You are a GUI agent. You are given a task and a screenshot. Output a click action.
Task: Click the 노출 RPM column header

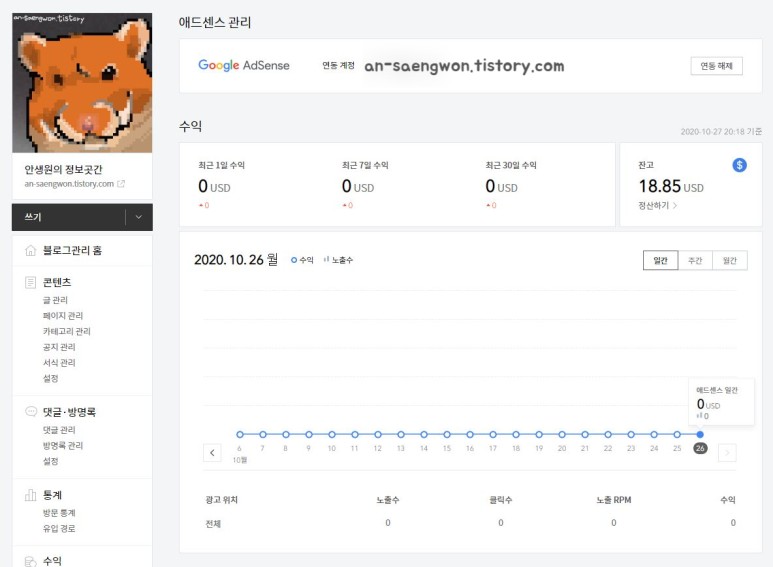pos(613,500)
